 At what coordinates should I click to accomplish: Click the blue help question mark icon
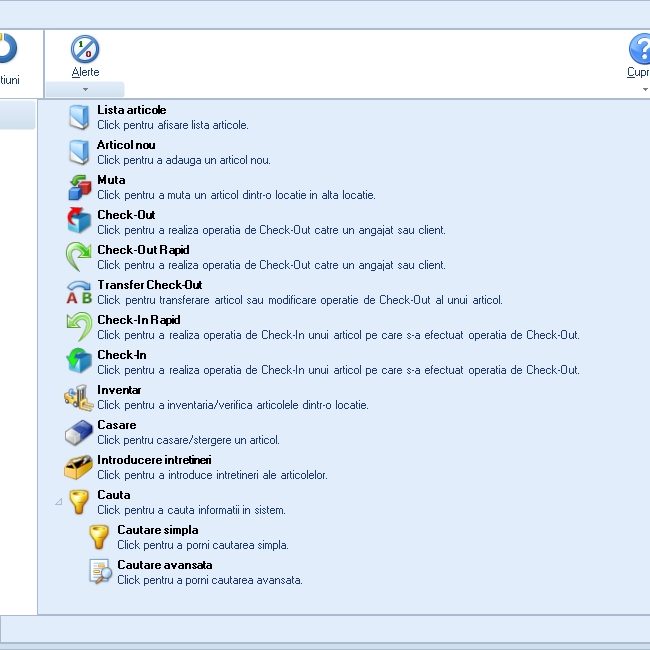click(640, 49)
